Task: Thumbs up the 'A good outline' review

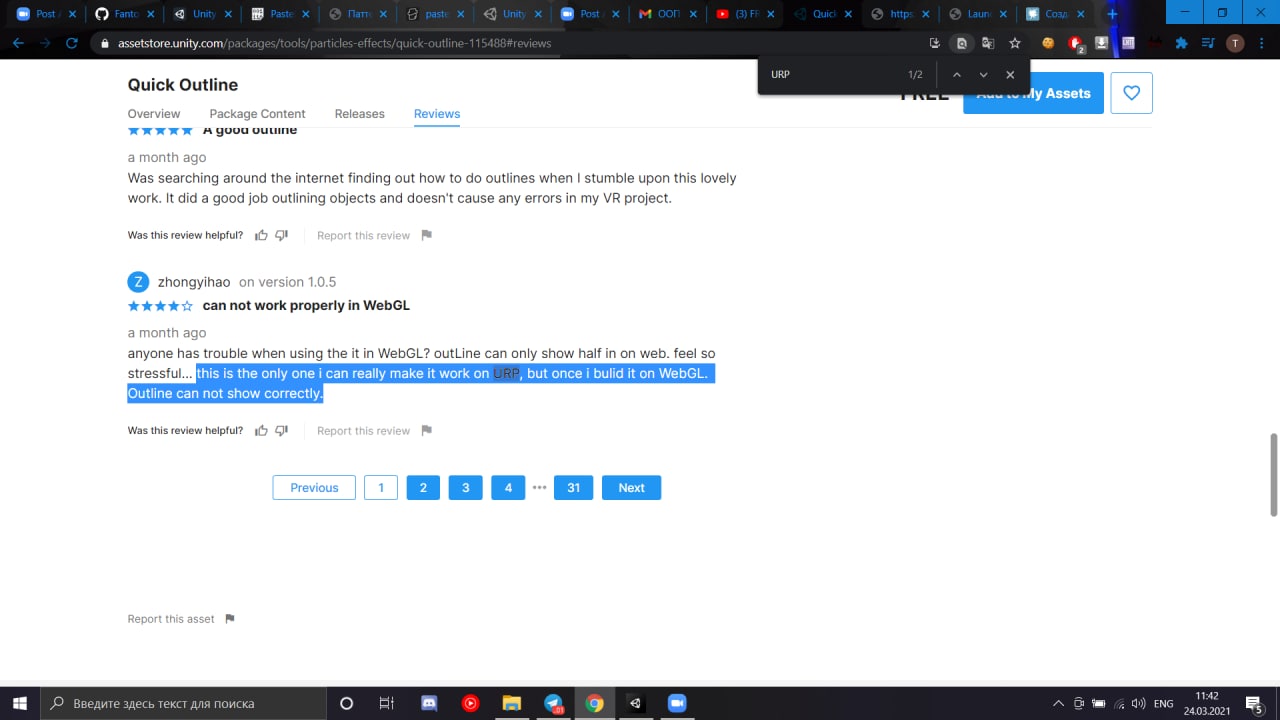Action: click(261, 235)
